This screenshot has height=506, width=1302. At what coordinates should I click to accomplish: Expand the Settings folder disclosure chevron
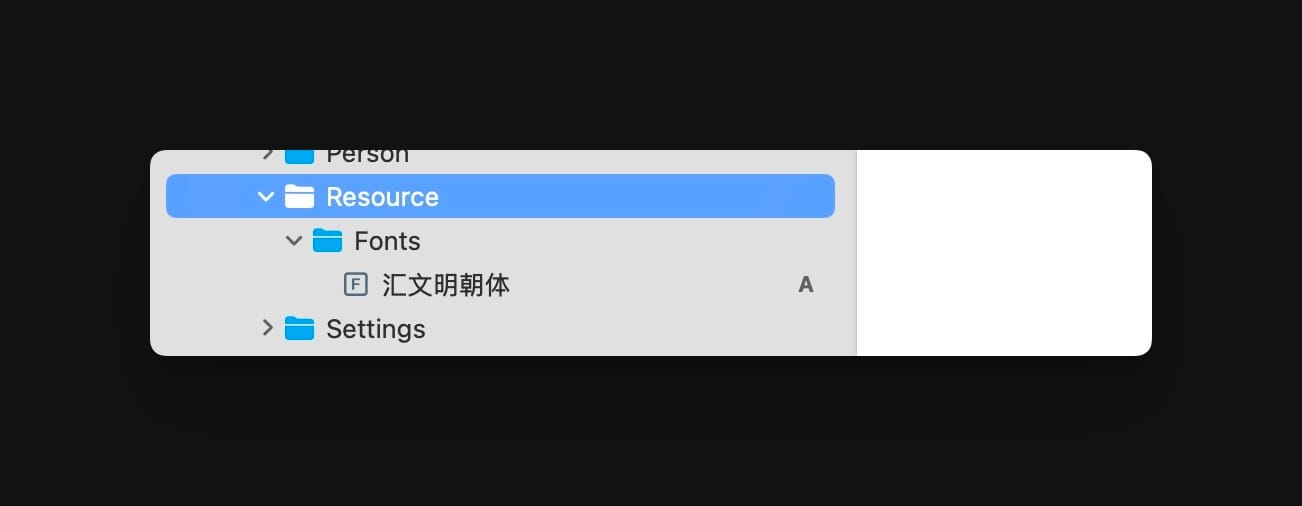(x=267, y=328)
